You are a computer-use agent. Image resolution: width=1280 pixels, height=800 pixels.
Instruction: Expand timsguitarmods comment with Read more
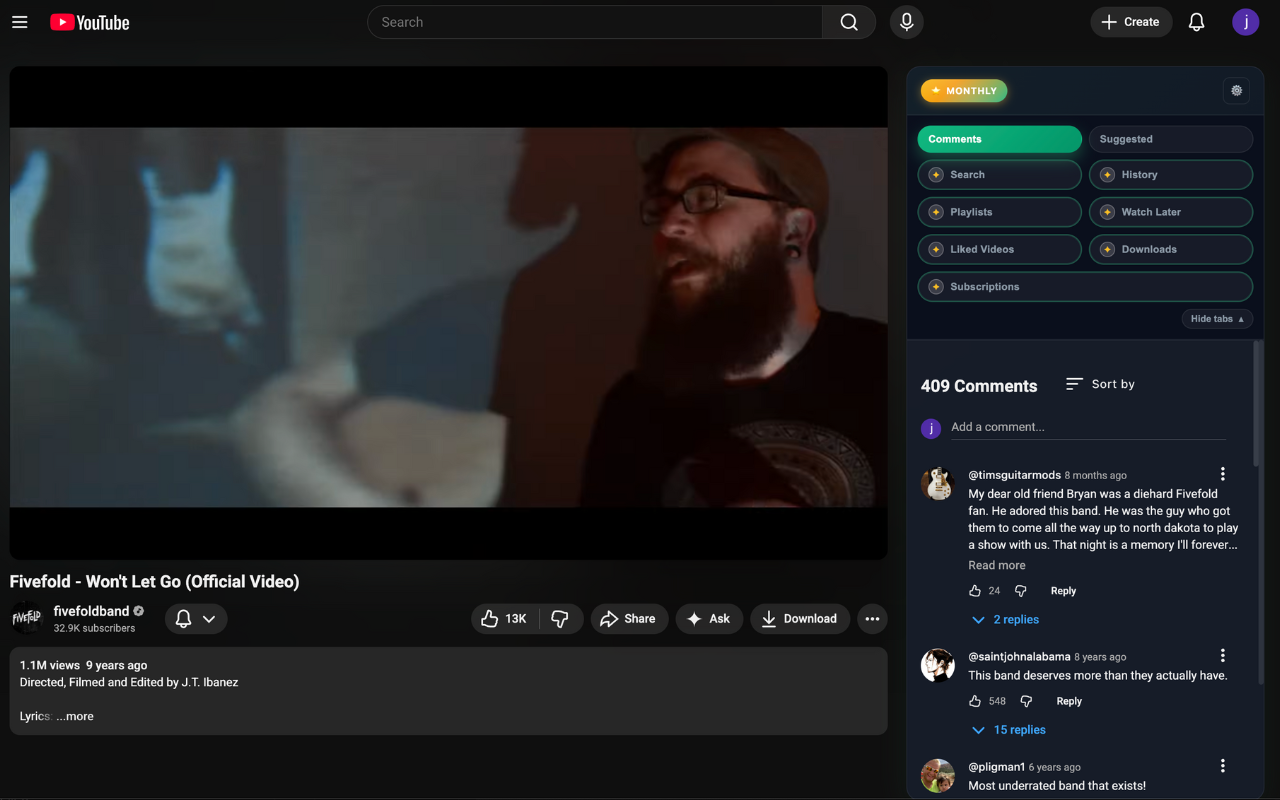[x=997, y=565]
